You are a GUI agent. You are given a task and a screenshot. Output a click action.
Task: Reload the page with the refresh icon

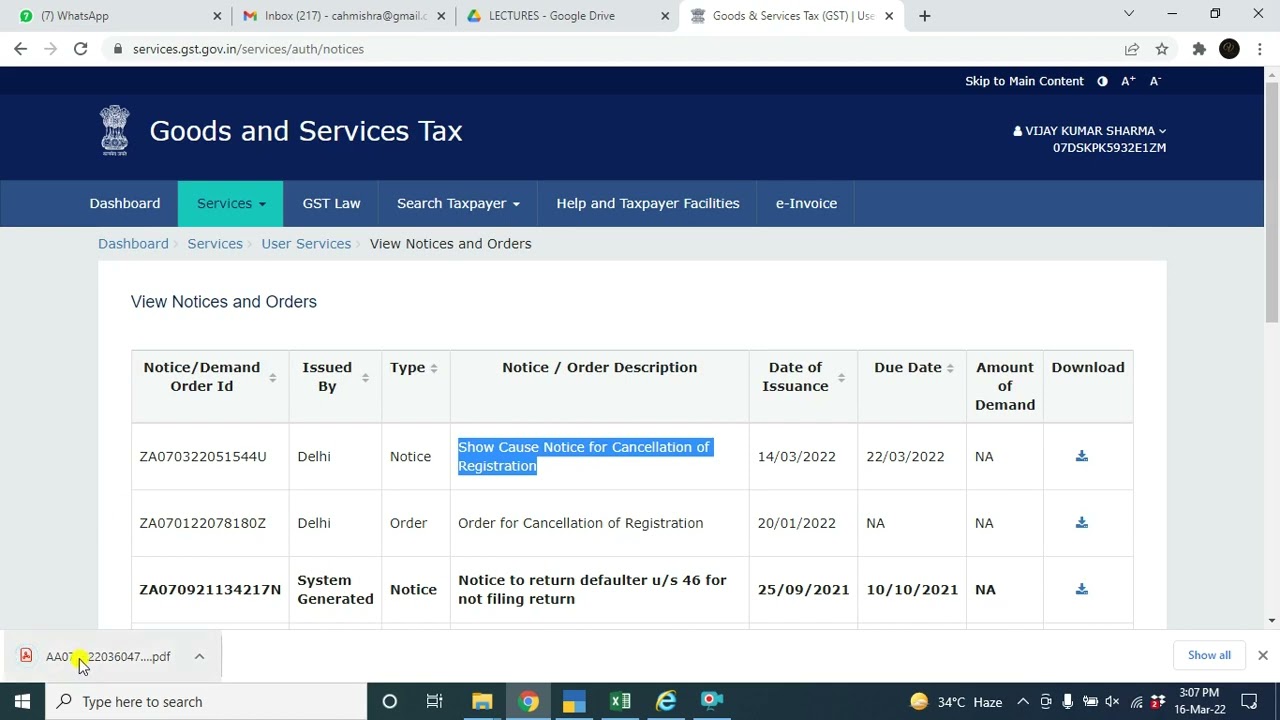coord(80,49)
